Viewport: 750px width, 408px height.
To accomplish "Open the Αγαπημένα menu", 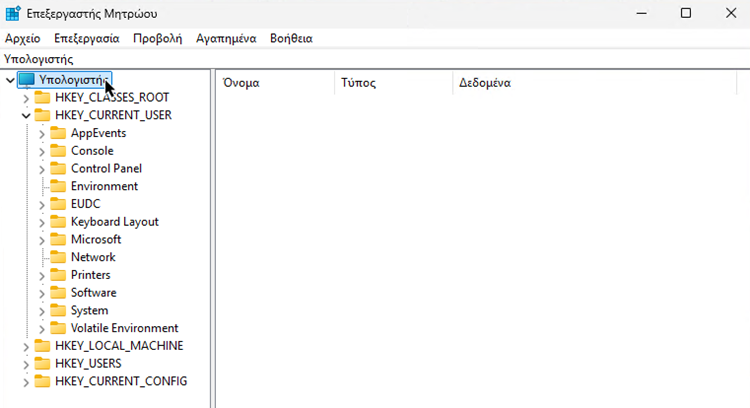I will (226, 39).
